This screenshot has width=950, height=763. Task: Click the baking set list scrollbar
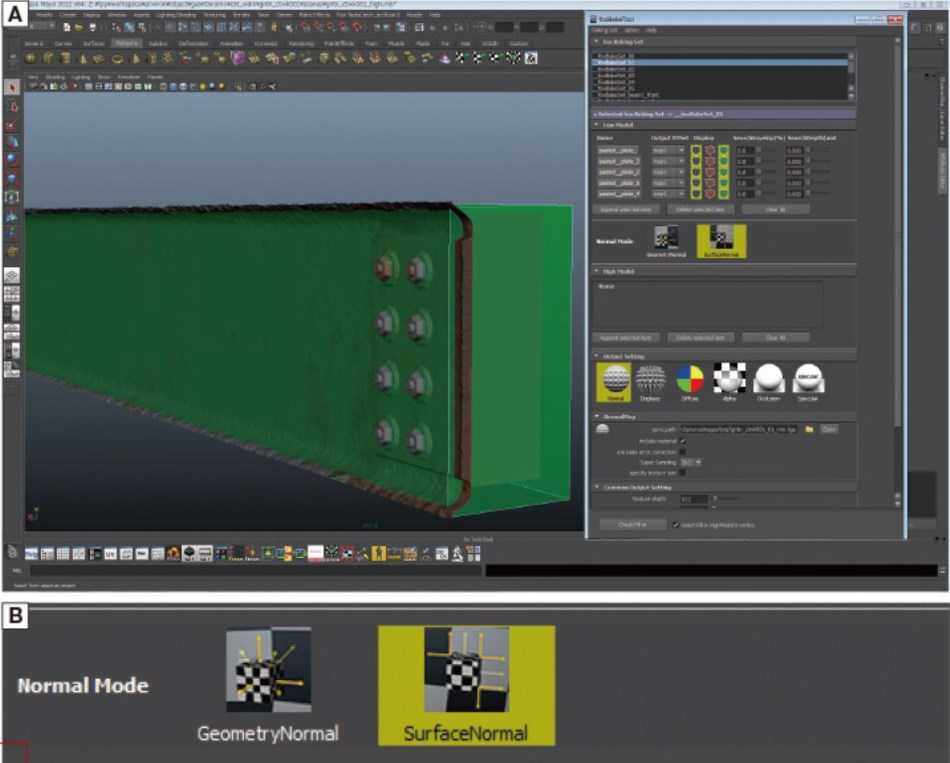click(x=851, y=76)
